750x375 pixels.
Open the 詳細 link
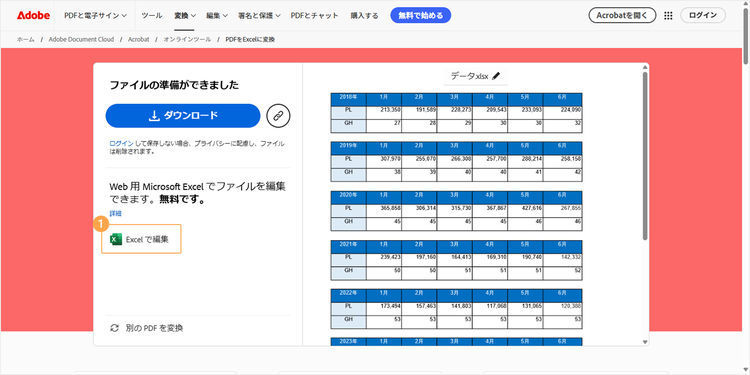pyautogui.click(x=115, y=213)
